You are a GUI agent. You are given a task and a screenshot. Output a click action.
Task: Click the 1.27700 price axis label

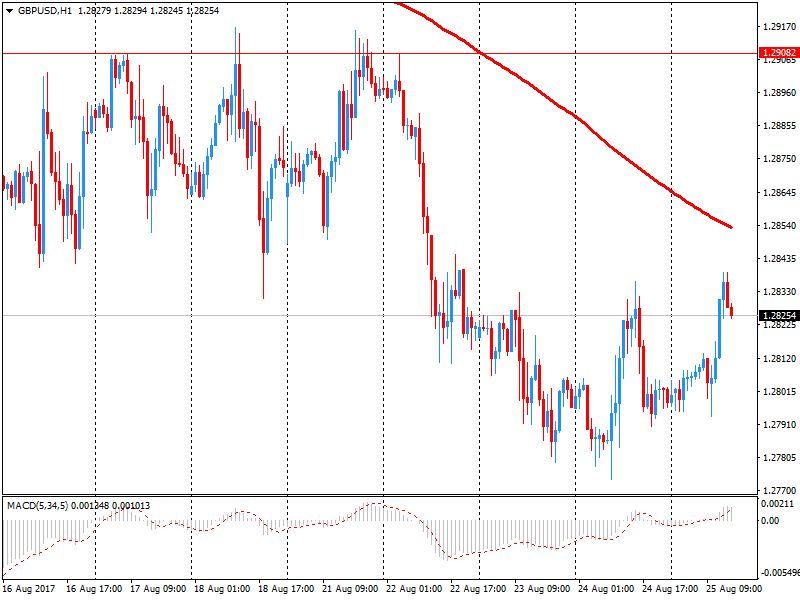click(779, 491)
